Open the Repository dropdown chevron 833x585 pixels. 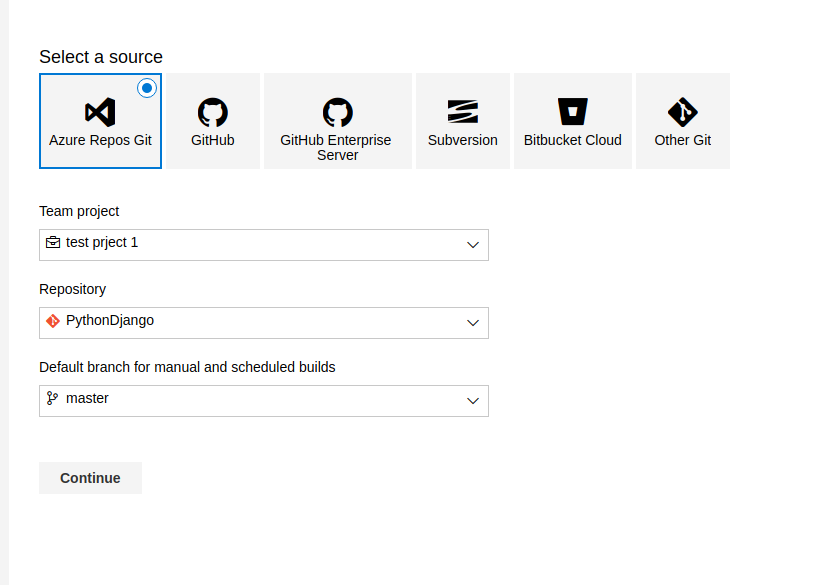[473, 323]
